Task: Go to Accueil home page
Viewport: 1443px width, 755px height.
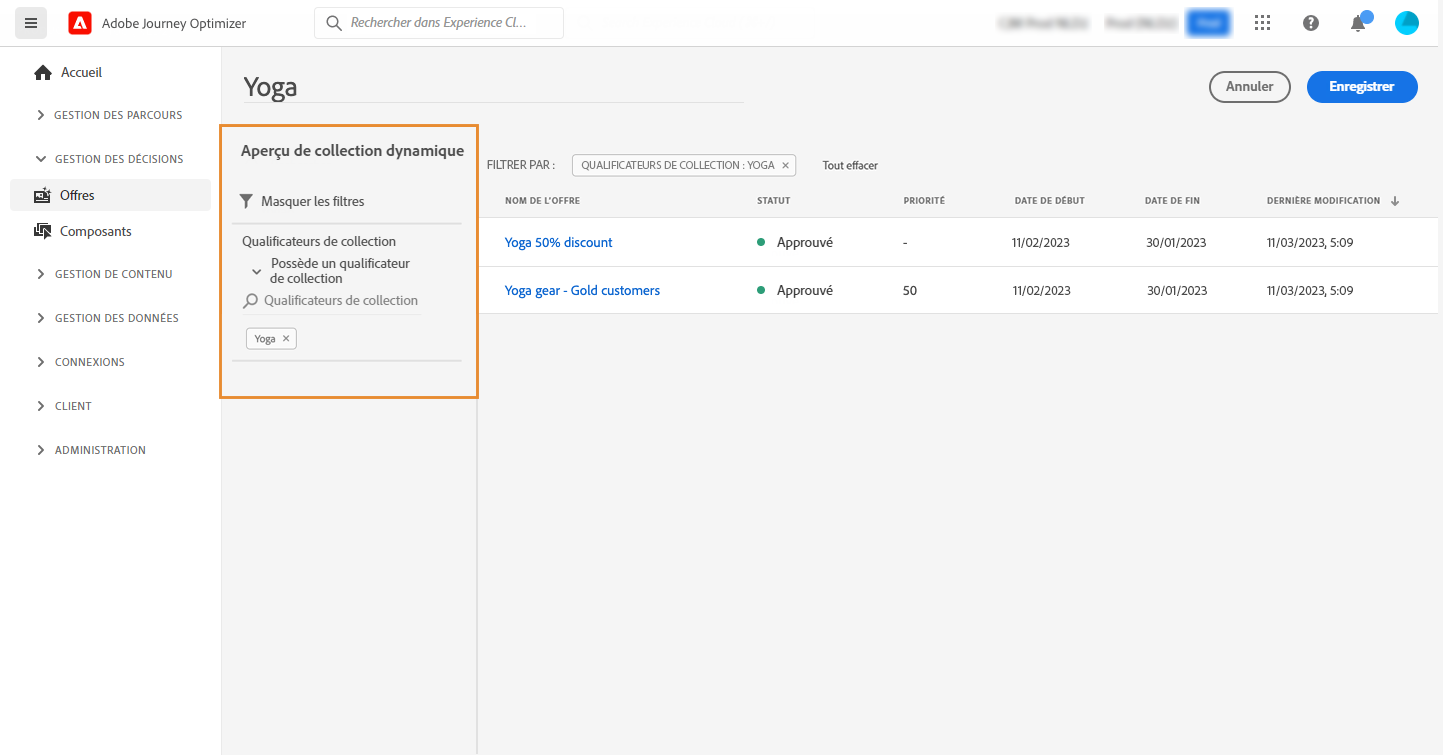Action: click(80, 72)
